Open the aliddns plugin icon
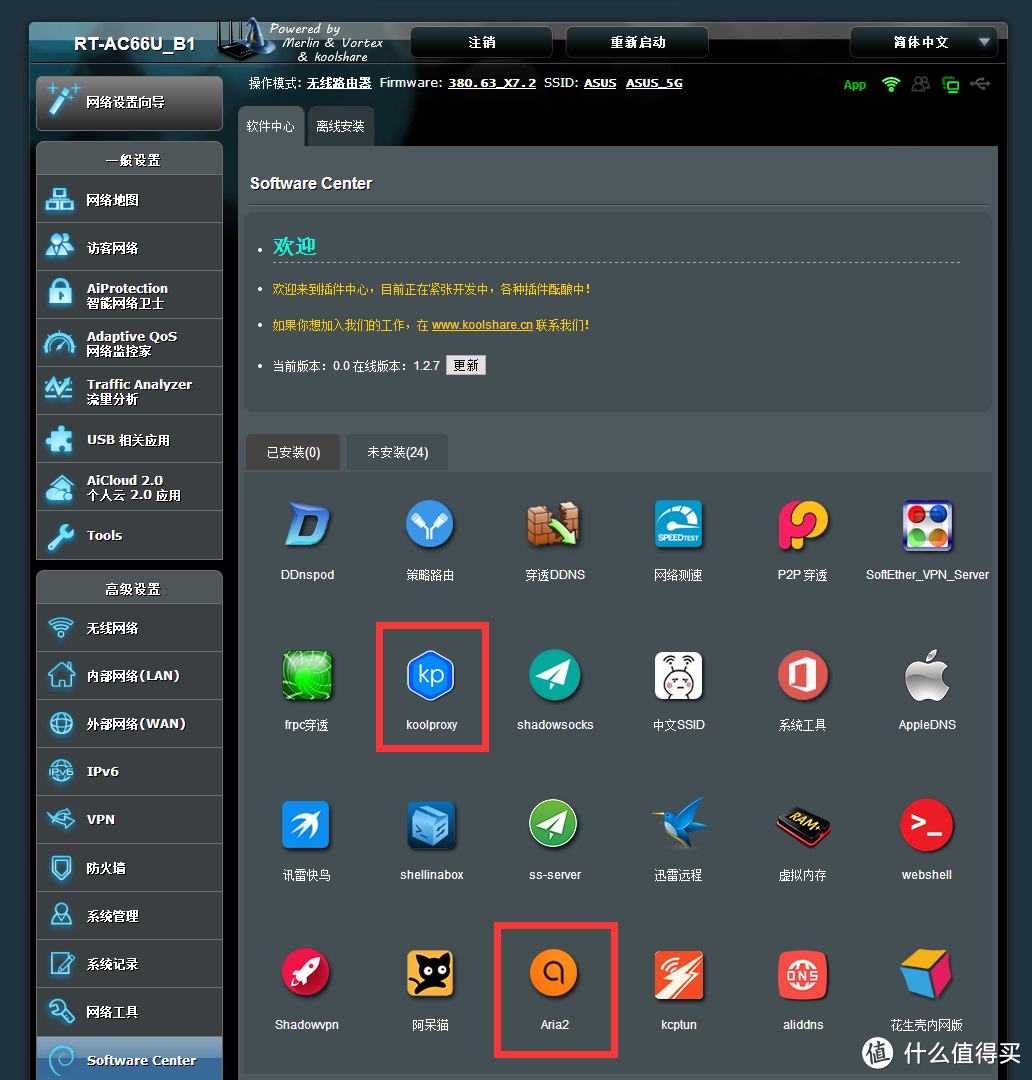 tap(803, 975)
